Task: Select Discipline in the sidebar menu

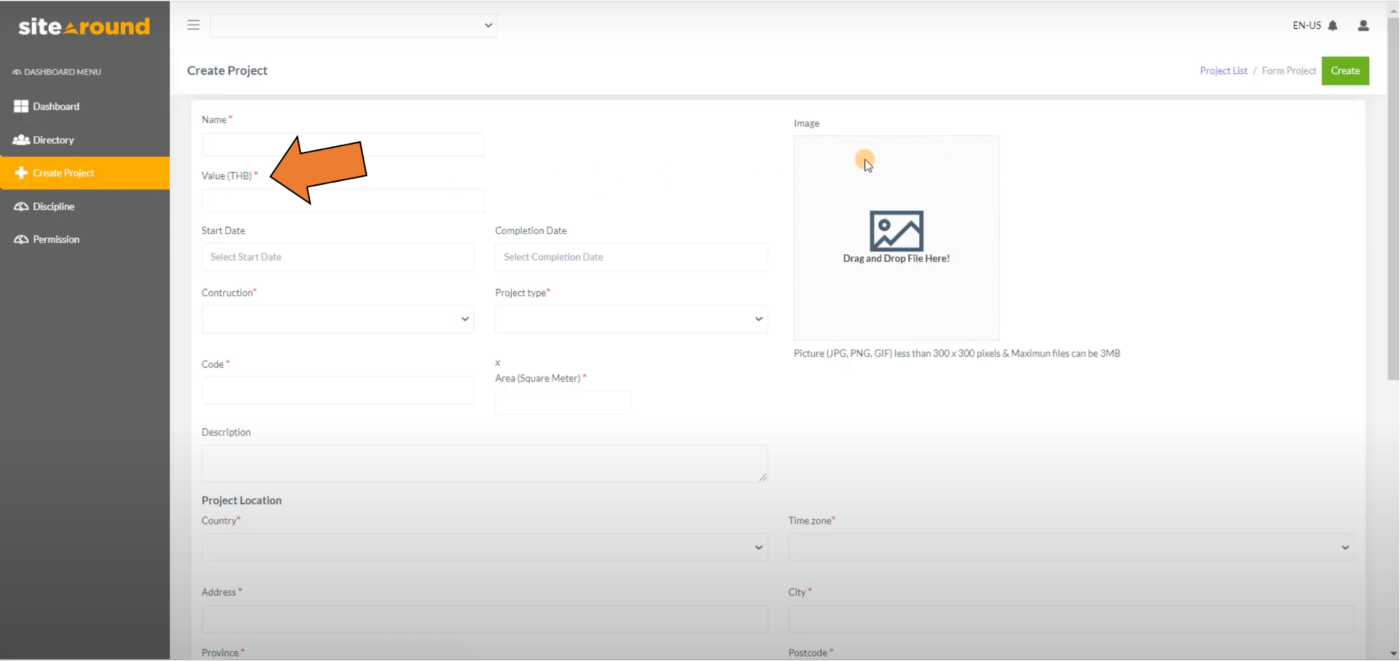Action: tap(52, 206)
